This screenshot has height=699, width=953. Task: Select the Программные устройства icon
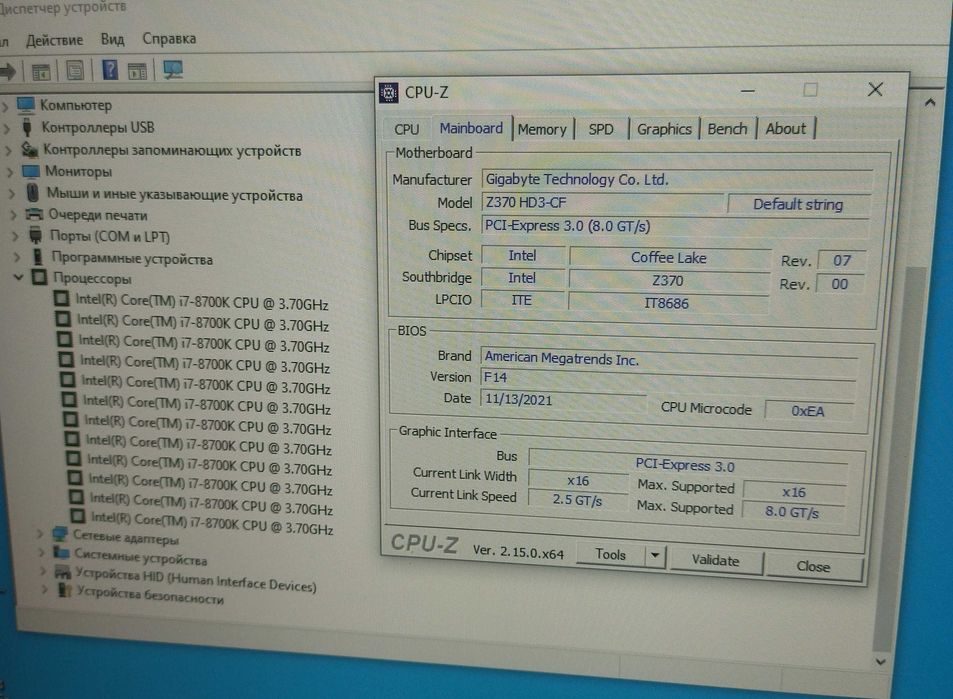pyautogui.click(x=38, y=257)
